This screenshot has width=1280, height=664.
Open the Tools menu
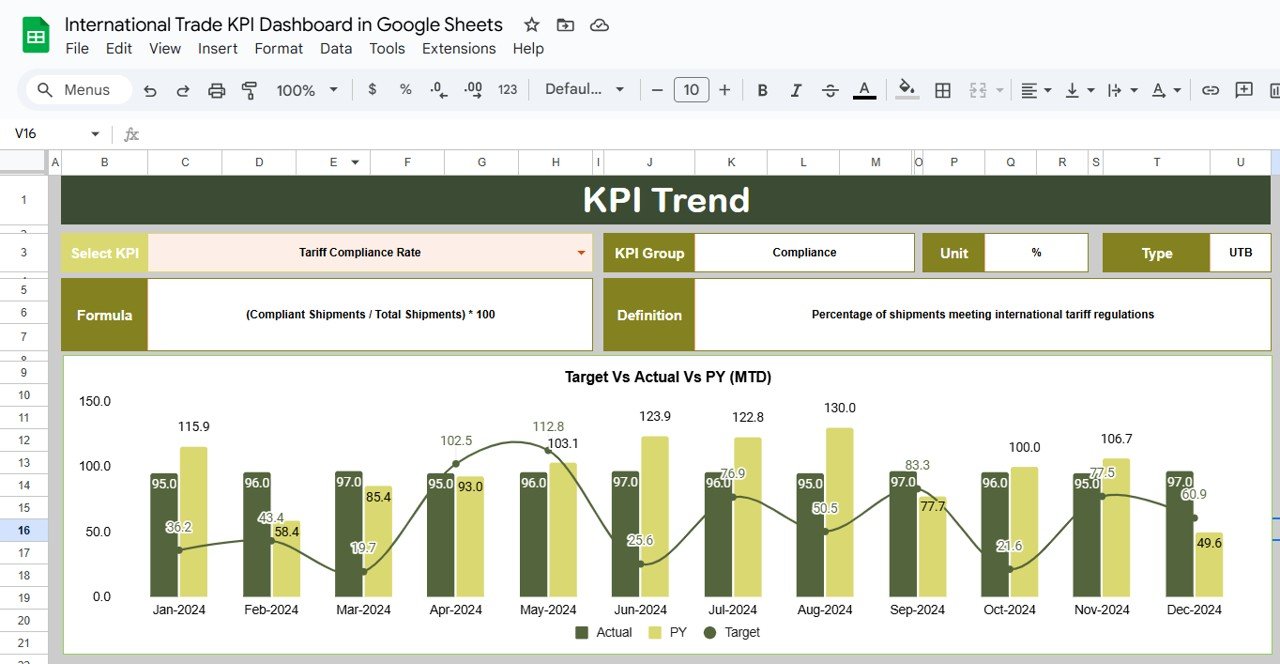[x=387, y=48]
